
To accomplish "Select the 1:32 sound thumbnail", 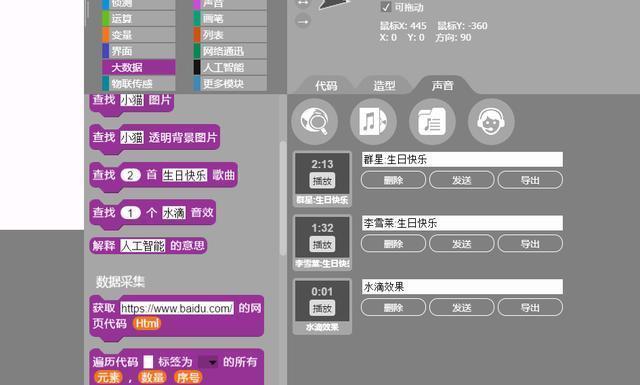I will (322, 243).
